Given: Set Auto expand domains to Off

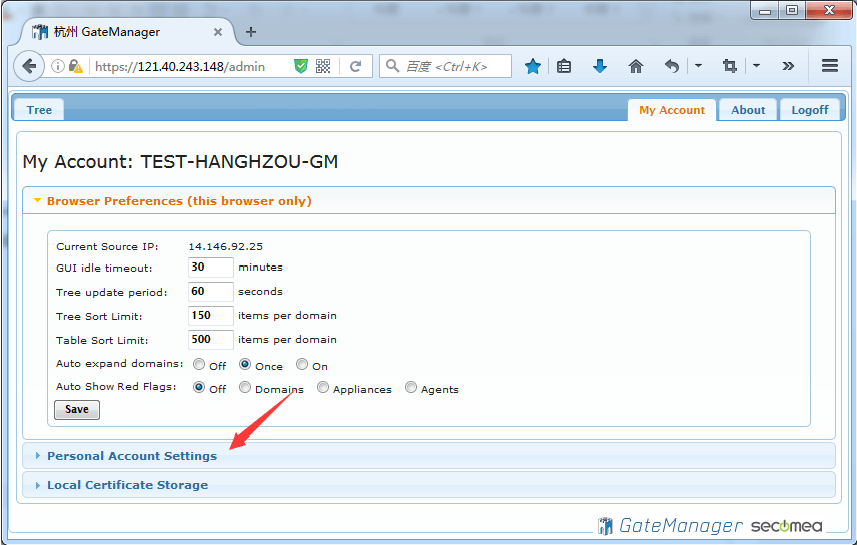Looking at the screenshot, I should pos(200,365).
